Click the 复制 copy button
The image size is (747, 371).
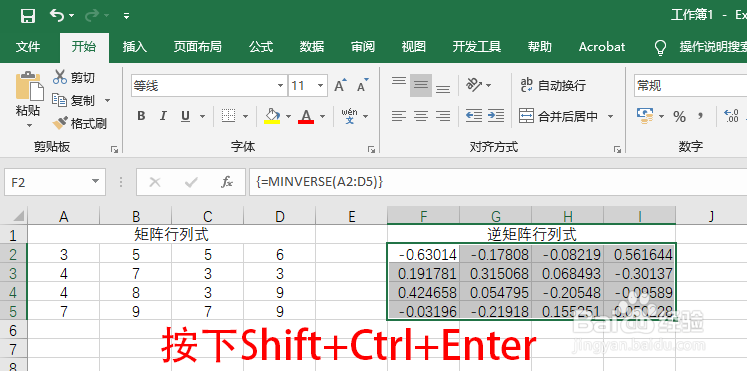pyautogui.click(x=73, y=100)
